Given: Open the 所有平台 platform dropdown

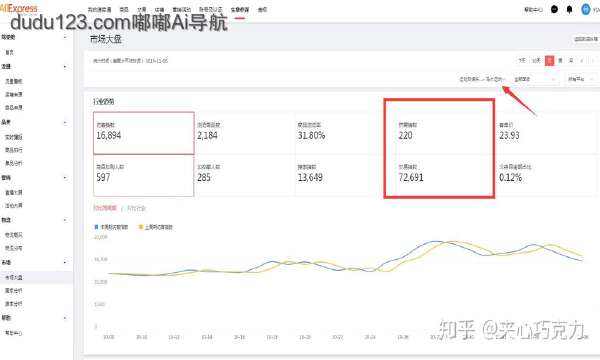Looking at the screenshot, I should click(x=581, y=79).
